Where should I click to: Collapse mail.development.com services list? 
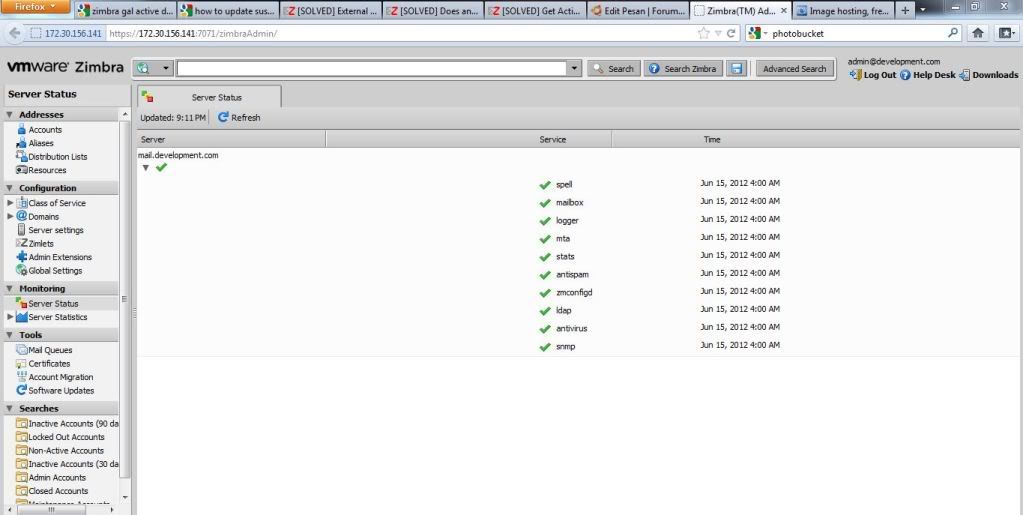(x=146, y=168)
